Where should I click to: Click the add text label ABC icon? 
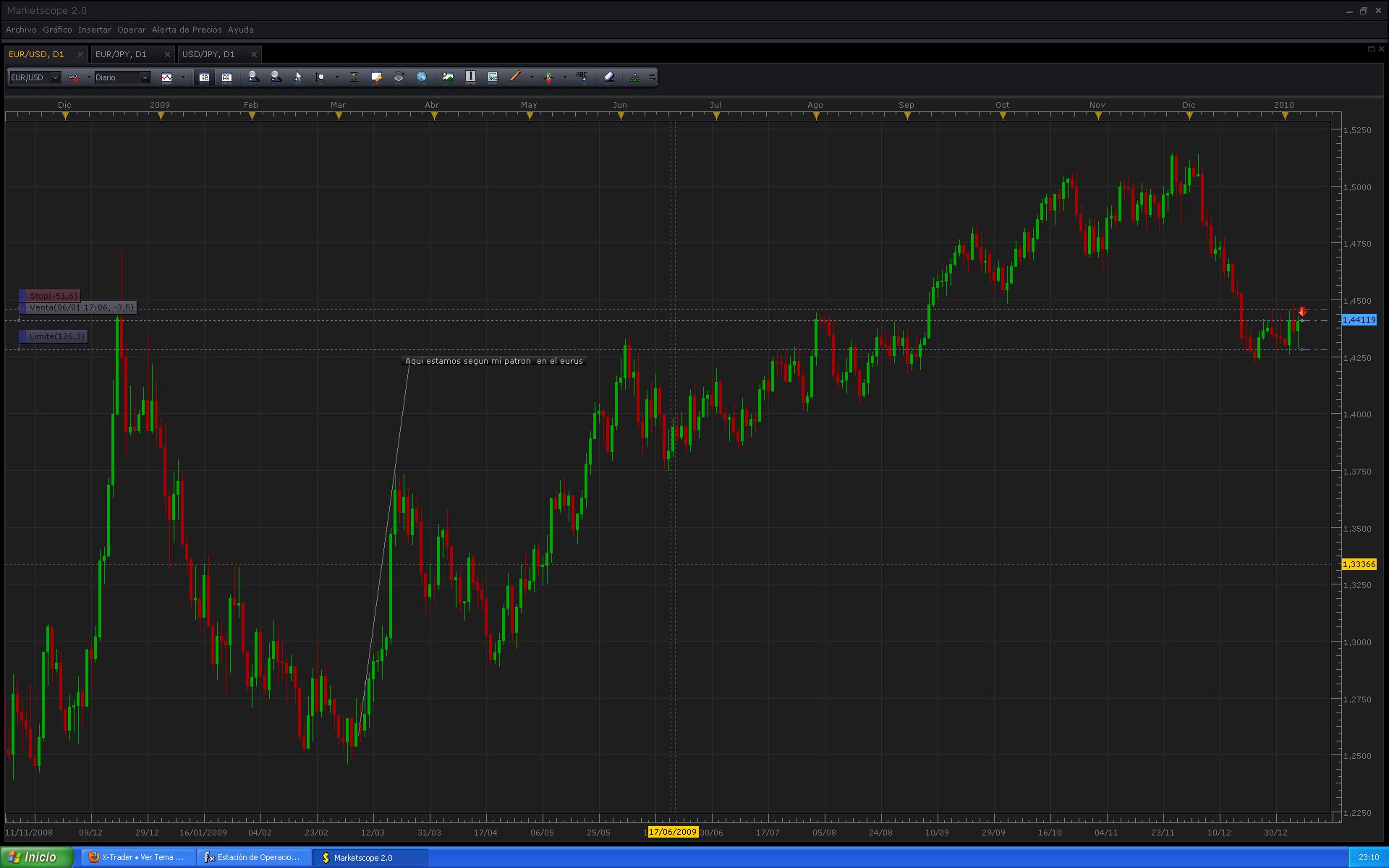582,77
